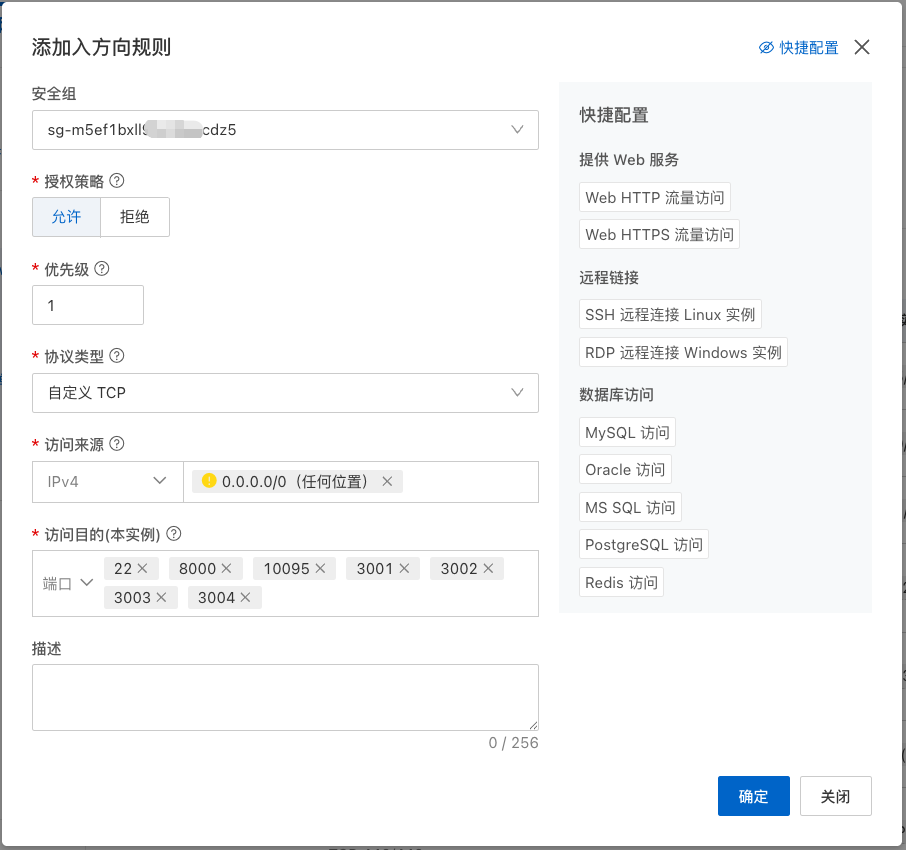The height and width of the screenshot is (850, 906).
Task: Select the 拒绝 authorization policy
Action: coord(135,217)
